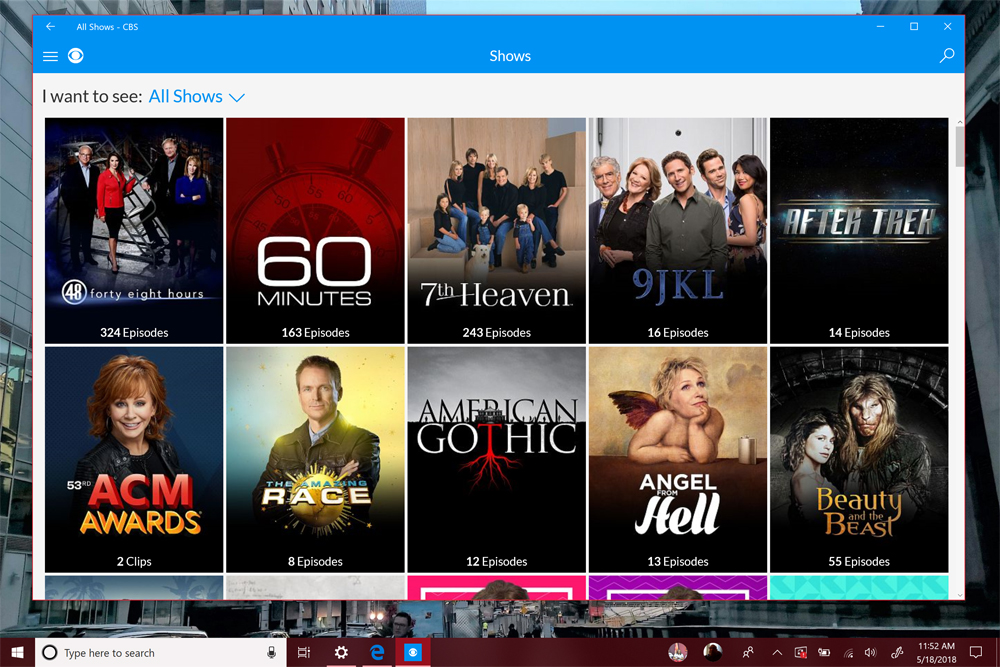The width and height of the screenshot is (1000, 667).
Task: Click the Cortana circle icon
Action: 50,652
